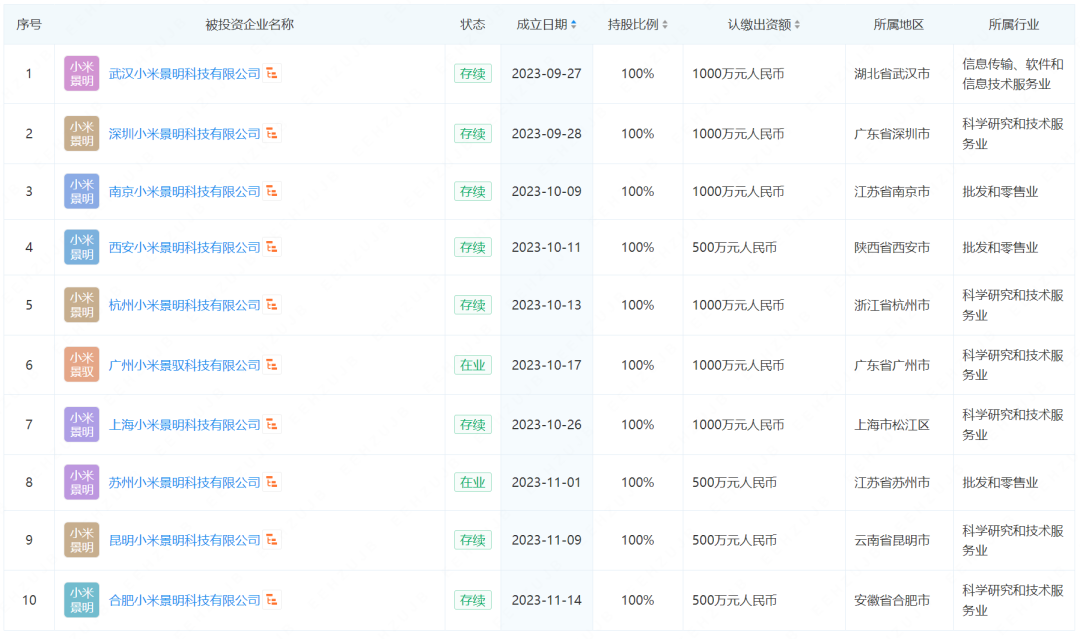
Task: Open the 深圳小米景明科技有限公司 company link
Action: [185, 134]
